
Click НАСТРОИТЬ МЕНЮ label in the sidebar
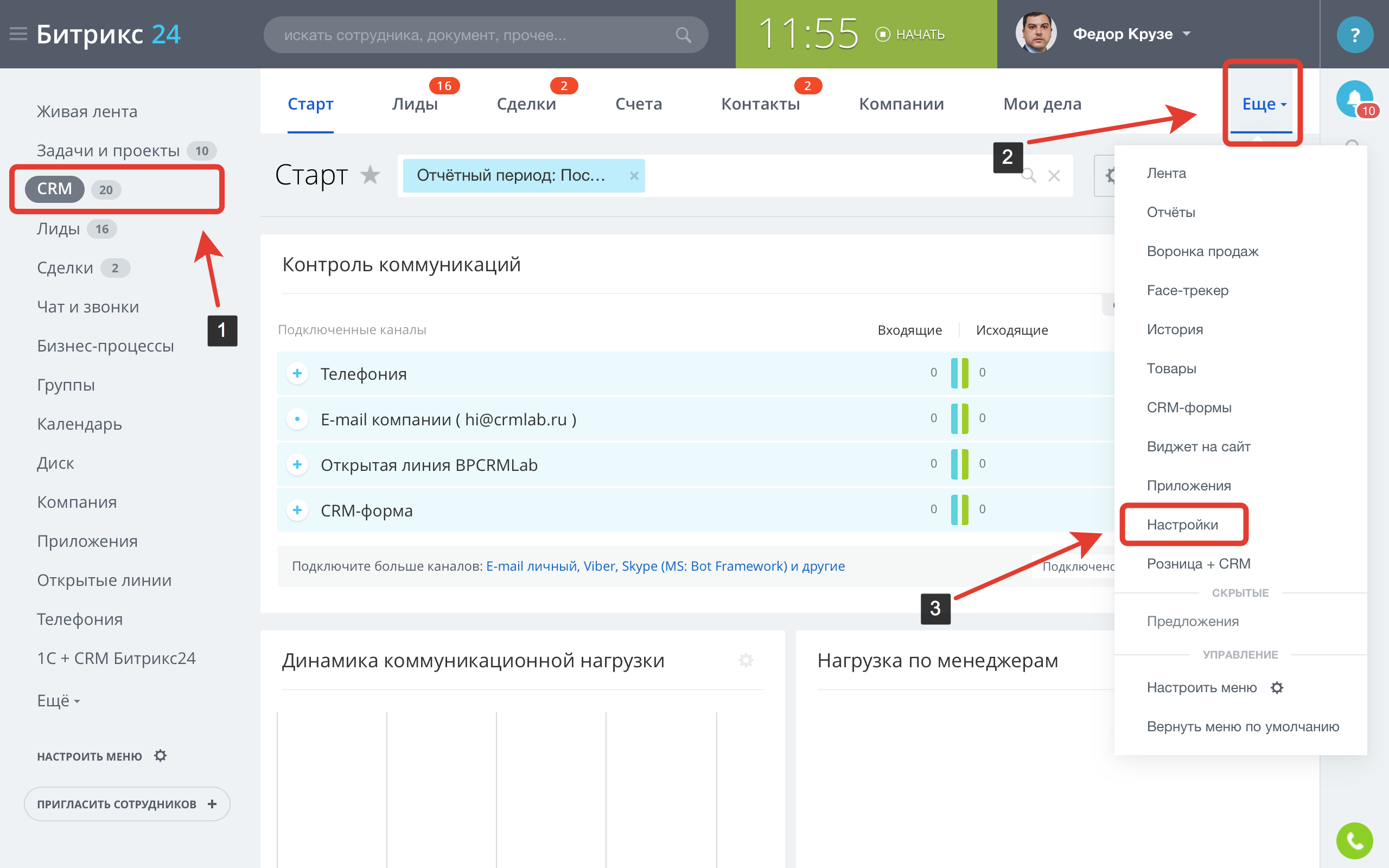[x=90, y=756]
